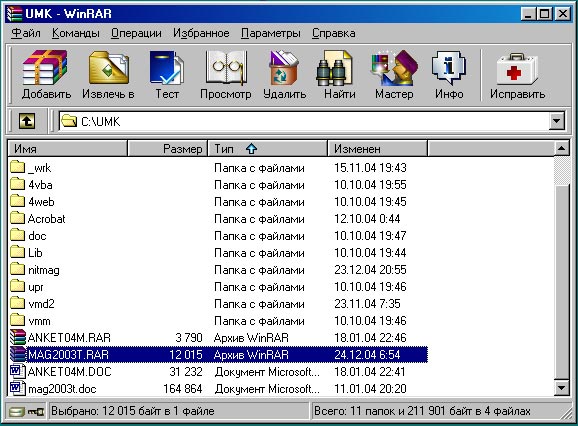Select the ANKET04M.RAR archive icon

coord(18,337)
